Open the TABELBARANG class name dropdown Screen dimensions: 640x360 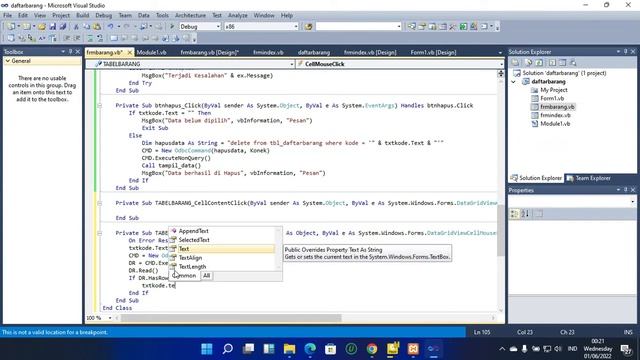[x=291, y=64]
